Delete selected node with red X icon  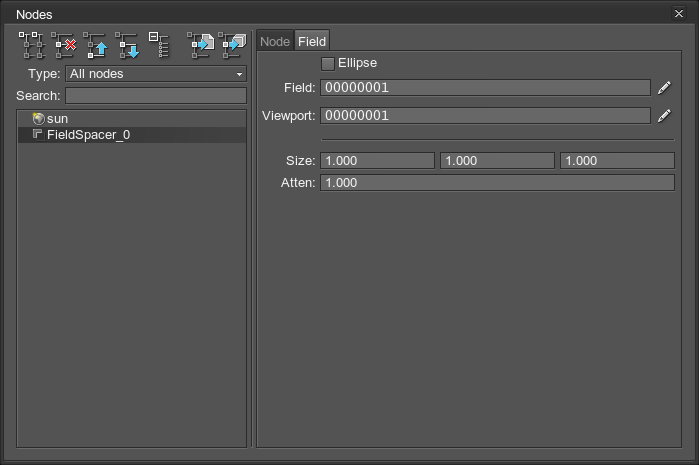(x=64, y=45)
